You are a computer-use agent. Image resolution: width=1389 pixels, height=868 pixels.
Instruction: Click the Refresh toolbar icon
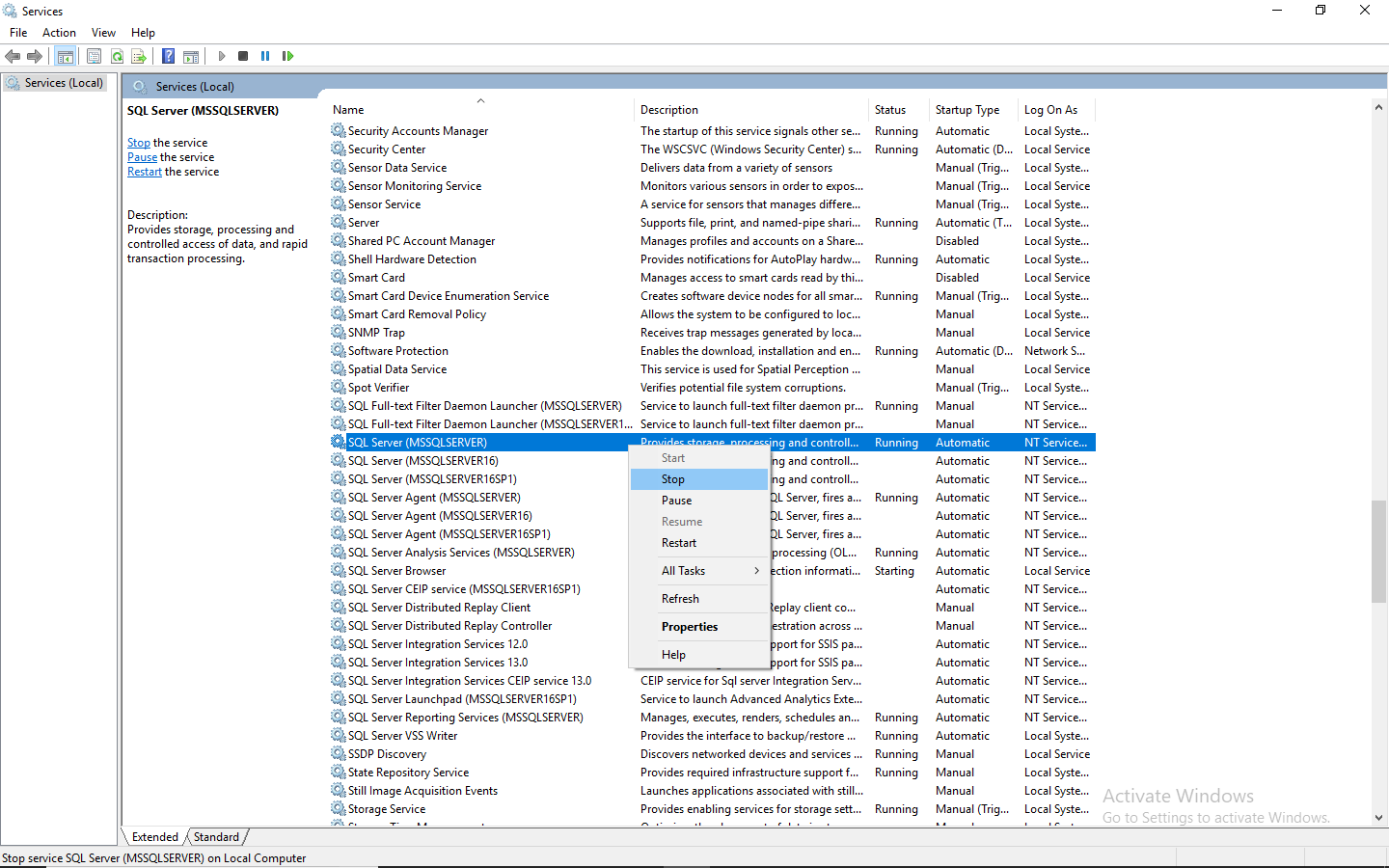[117, 56]
